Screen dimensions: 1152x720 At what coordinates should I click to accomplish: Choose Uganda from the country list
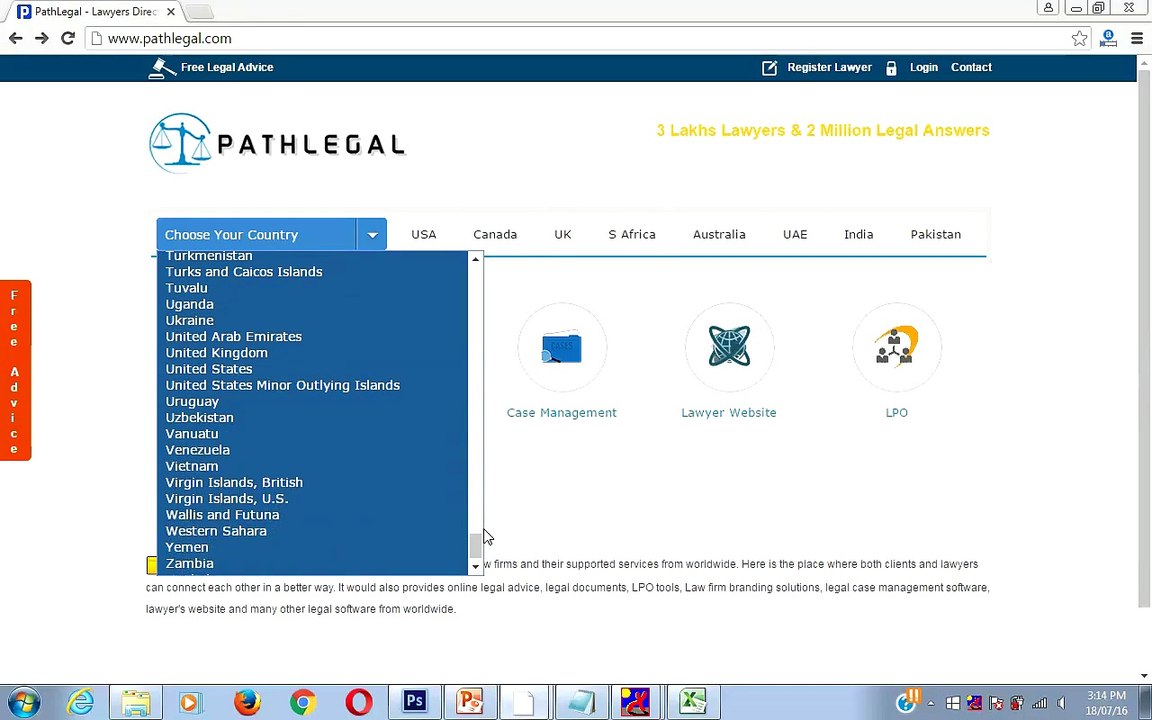coord(190,304)
